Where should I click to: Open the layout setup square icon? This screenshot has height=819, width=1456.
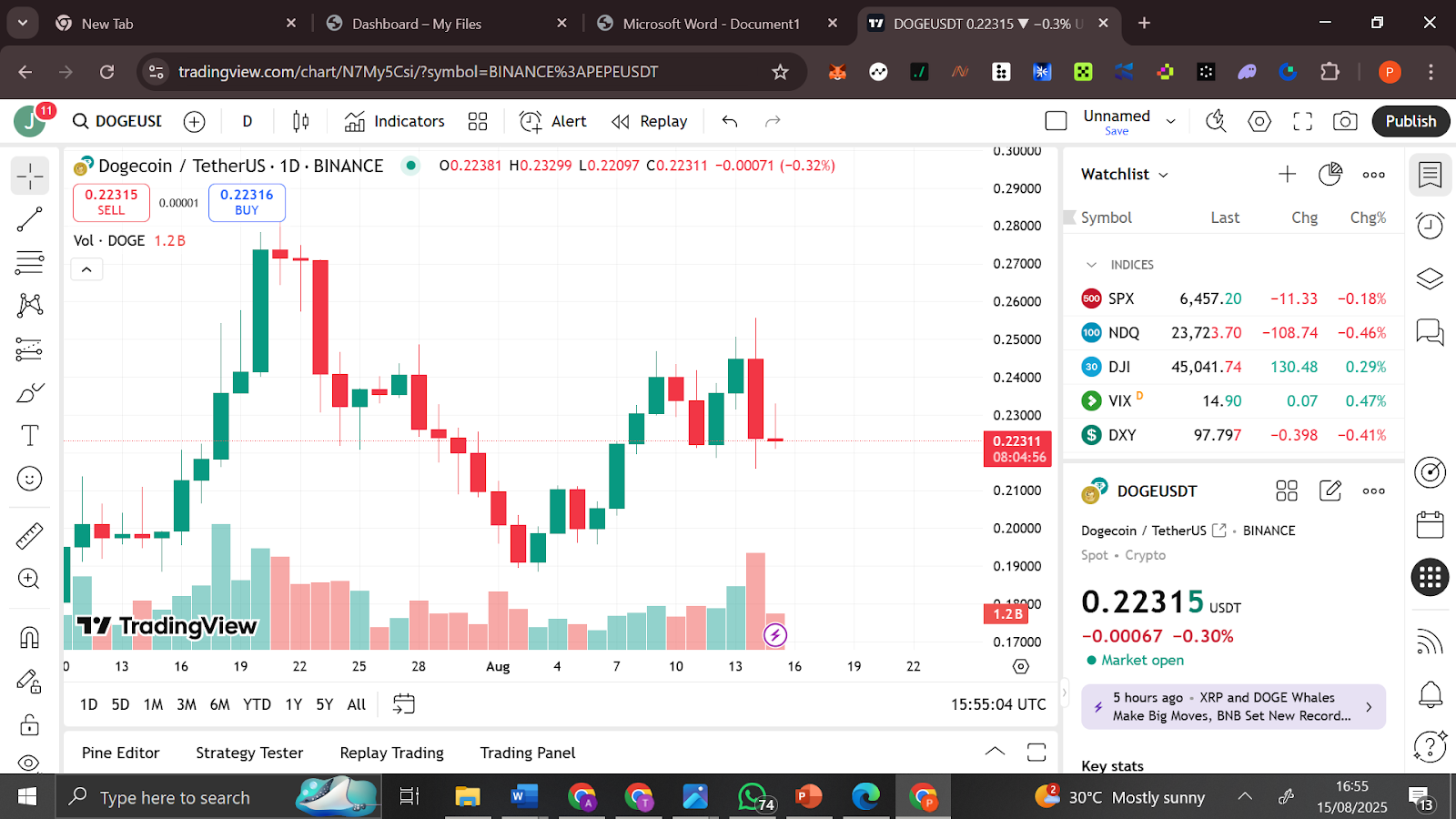1057,121
